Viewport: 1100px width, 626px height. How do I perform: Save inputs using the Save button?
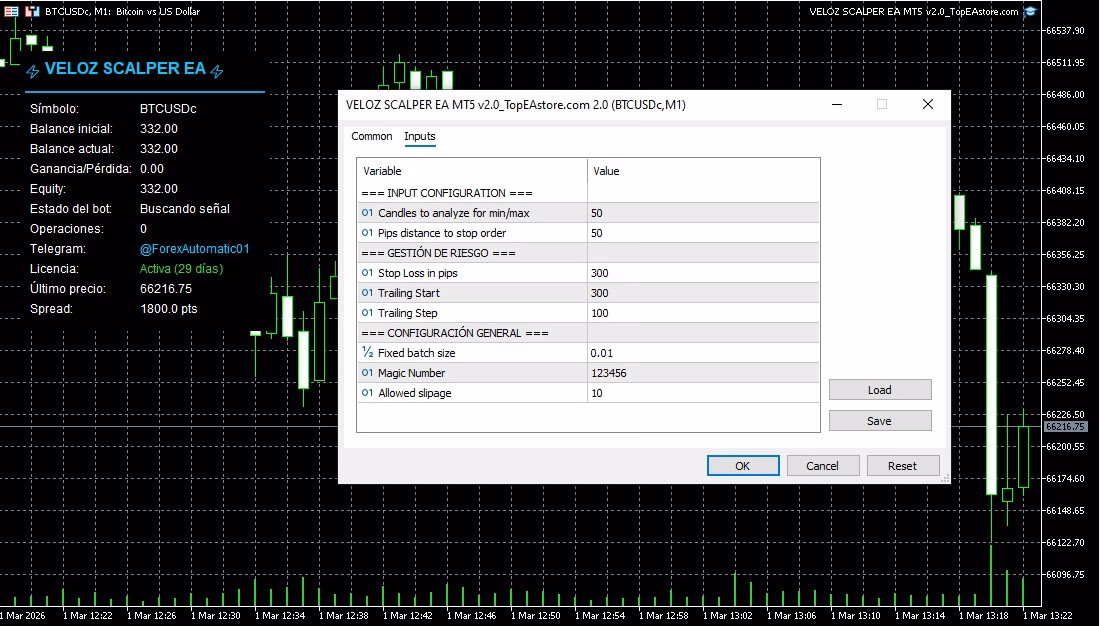[x=880, y=420]
